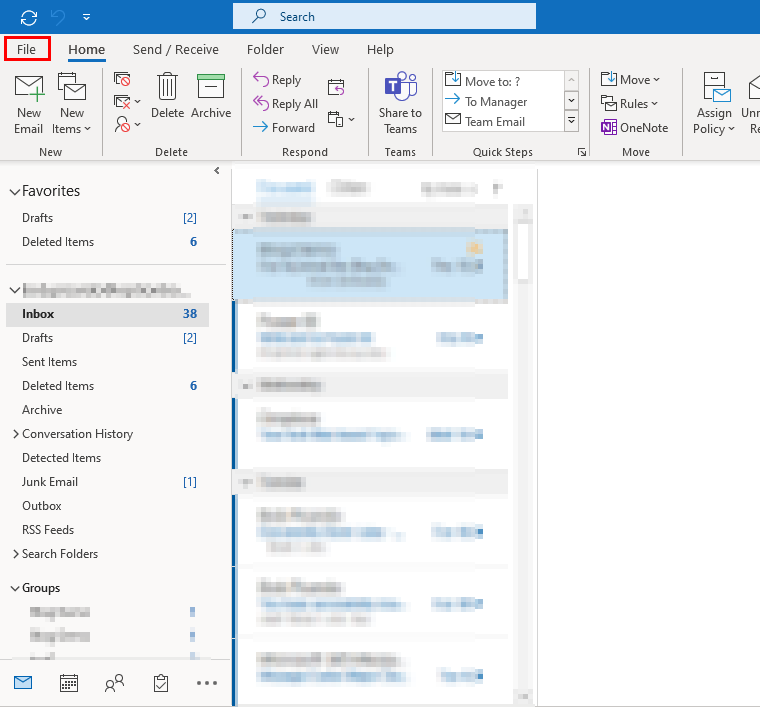Click Reply All button

tap(285, 104)
